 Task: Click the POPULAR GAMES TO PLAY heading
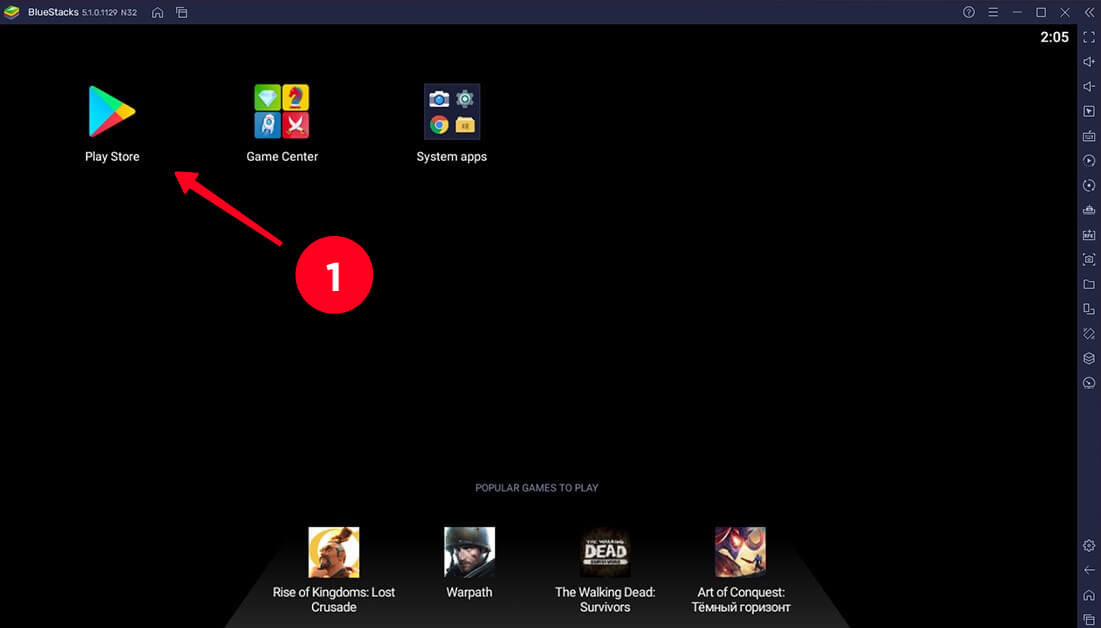(536, 488)
